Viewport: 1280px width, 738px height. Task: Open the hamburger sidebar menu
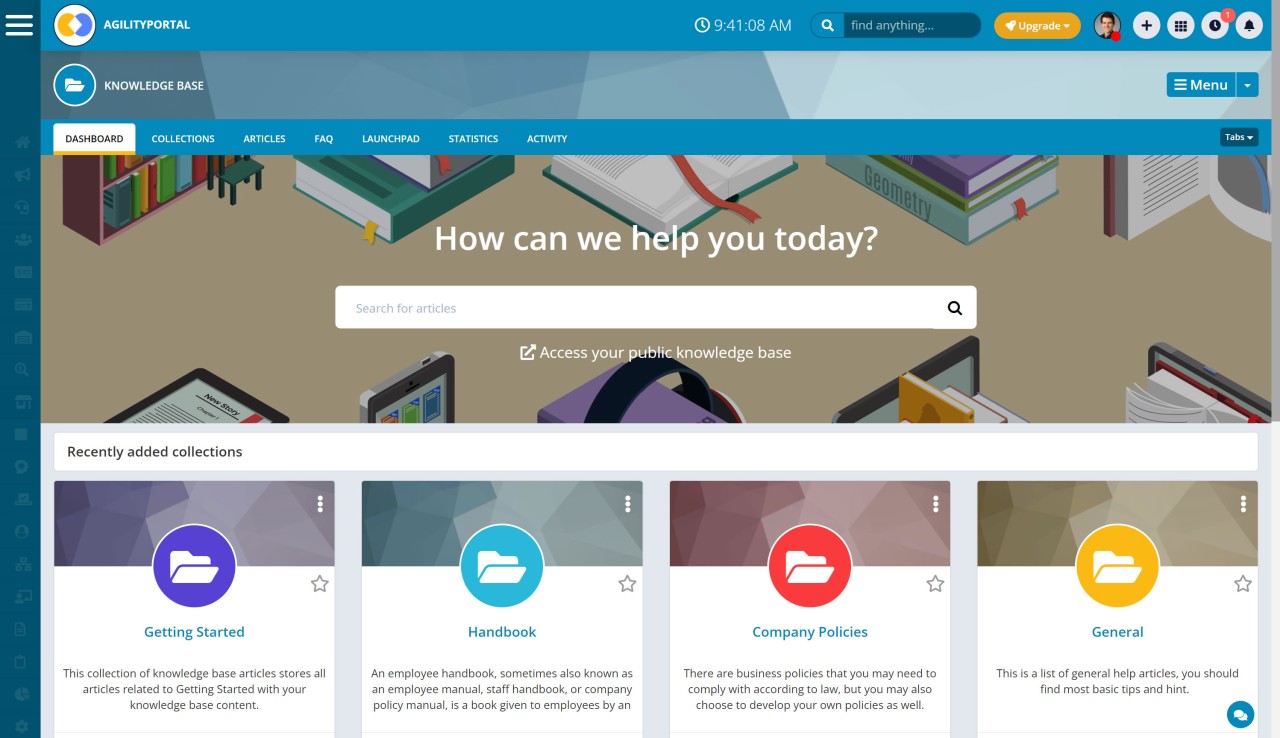tap(20, 25)
